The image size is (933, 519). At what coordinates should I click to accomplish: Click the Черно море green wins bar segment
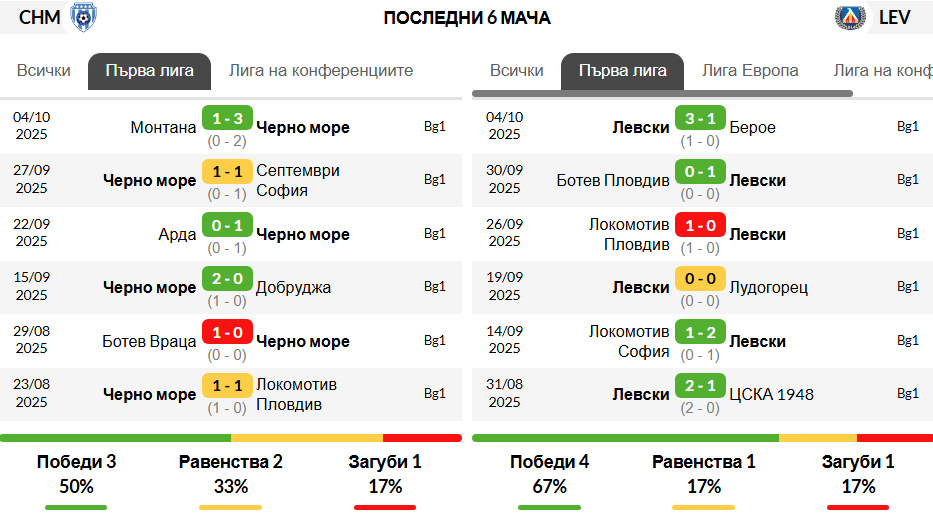[115, 438]
